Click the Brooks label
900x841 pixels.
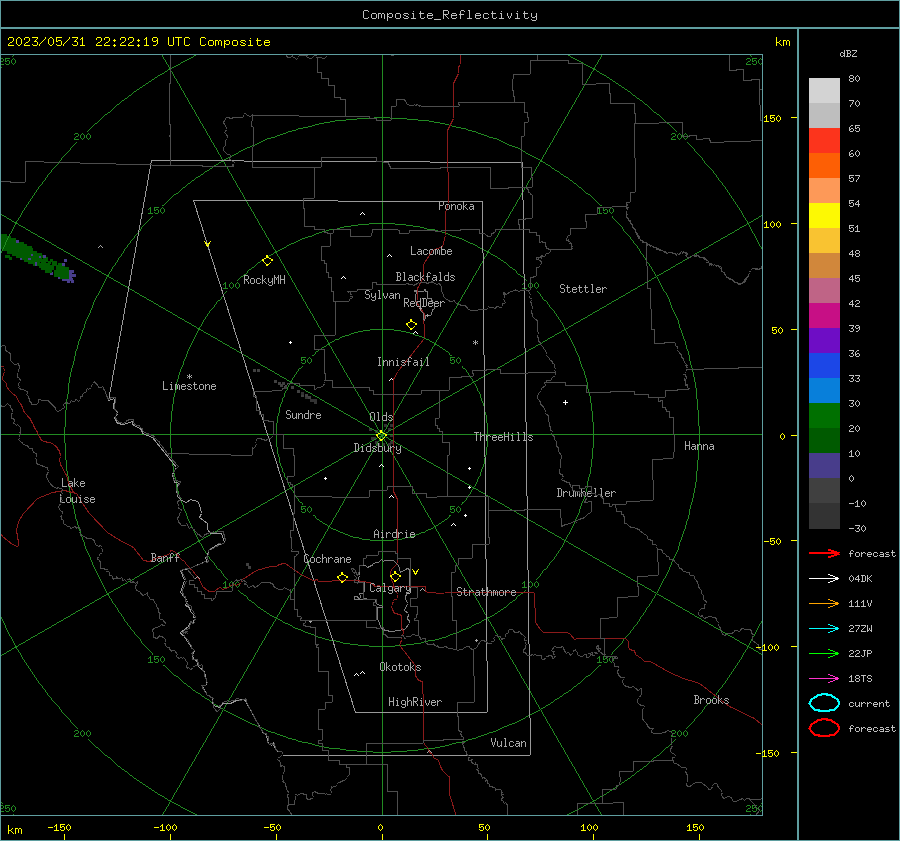(711, 700)
